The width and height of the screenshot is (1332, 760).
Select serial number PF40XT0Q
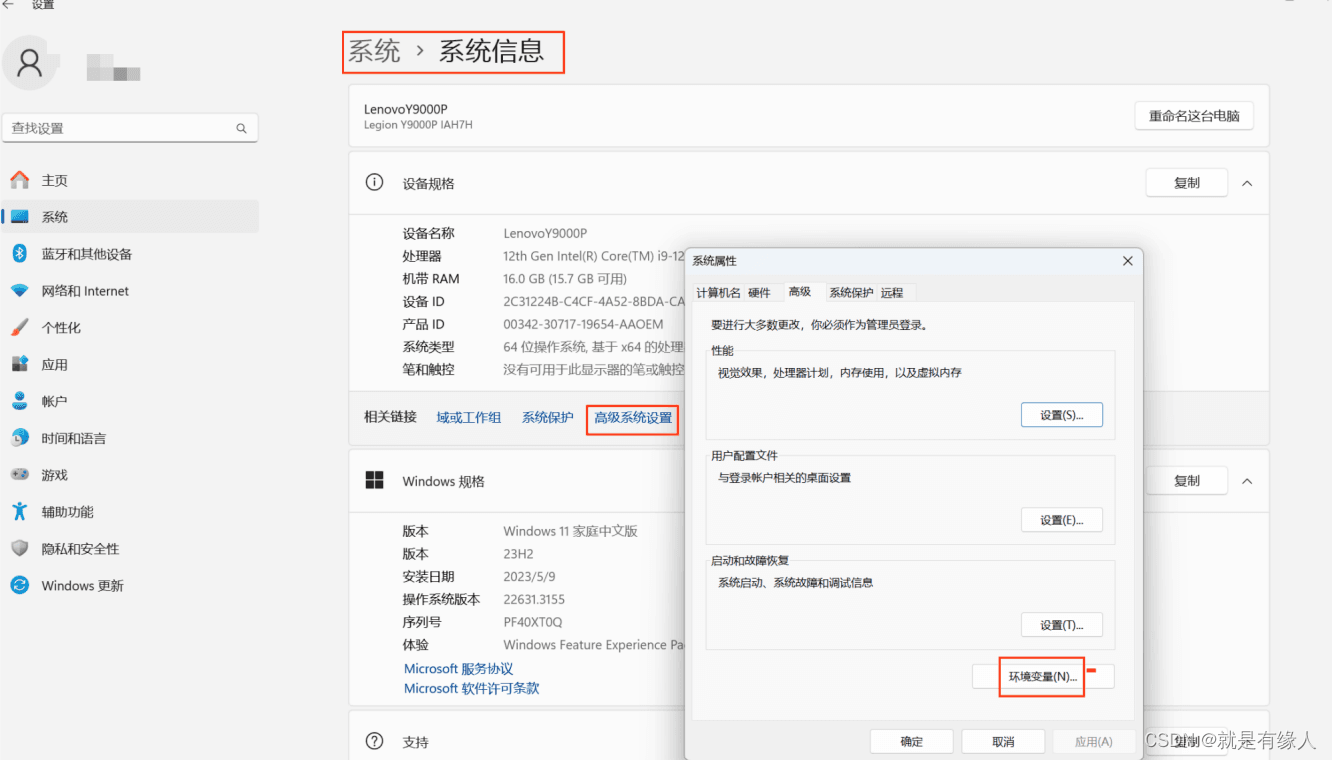coord(533,622)
